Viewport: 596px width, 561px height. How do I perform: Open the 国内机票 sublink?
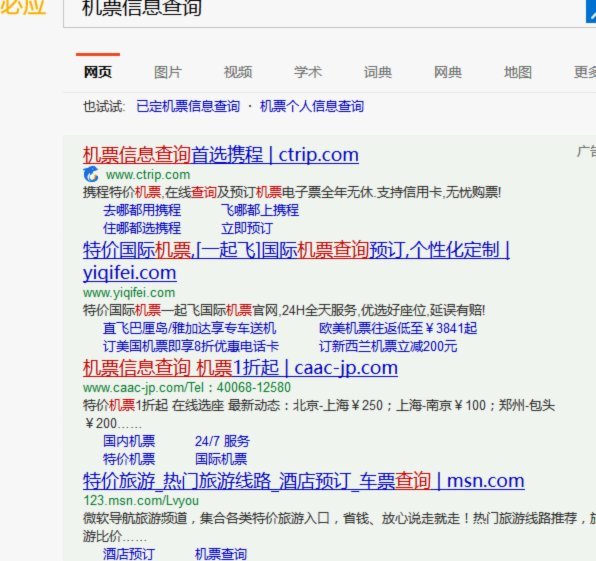[x=129, y=441]
